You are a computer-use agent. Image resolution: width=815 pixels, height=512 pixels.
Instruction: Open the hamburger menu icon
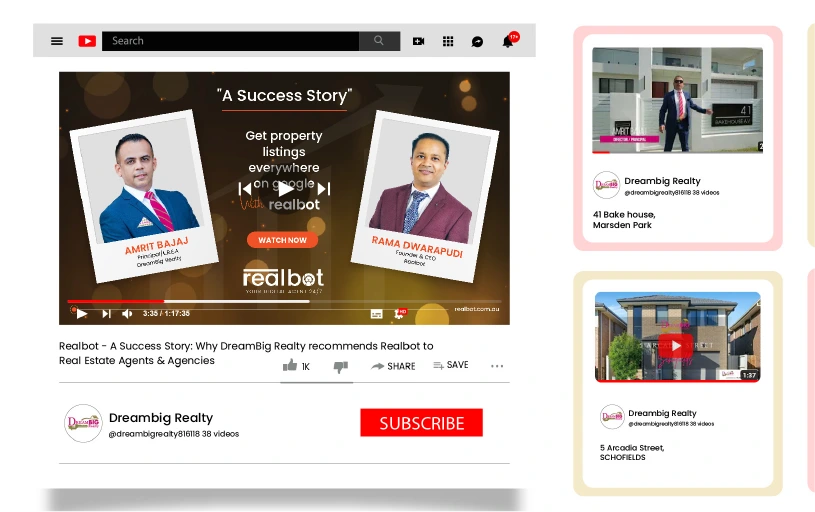(57, 41)
